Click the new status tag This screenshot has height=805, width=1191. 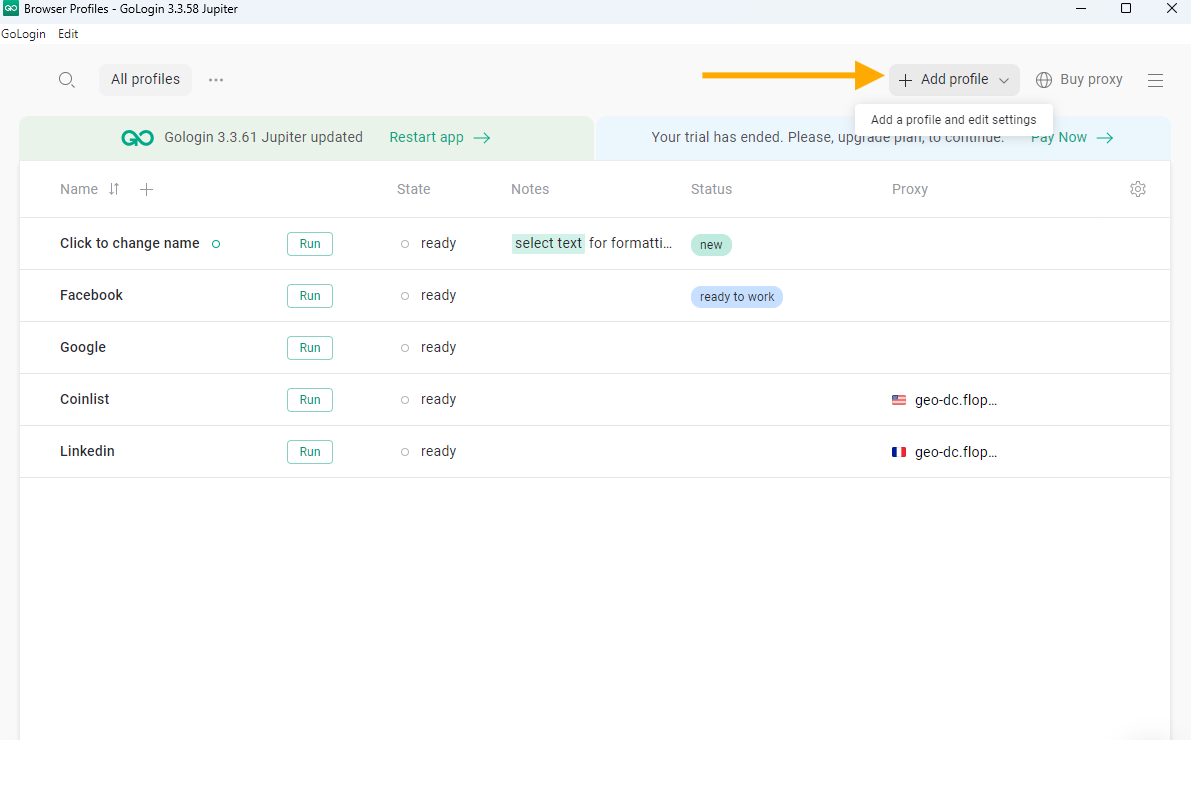pyautogui.click(x=711, y=245)
